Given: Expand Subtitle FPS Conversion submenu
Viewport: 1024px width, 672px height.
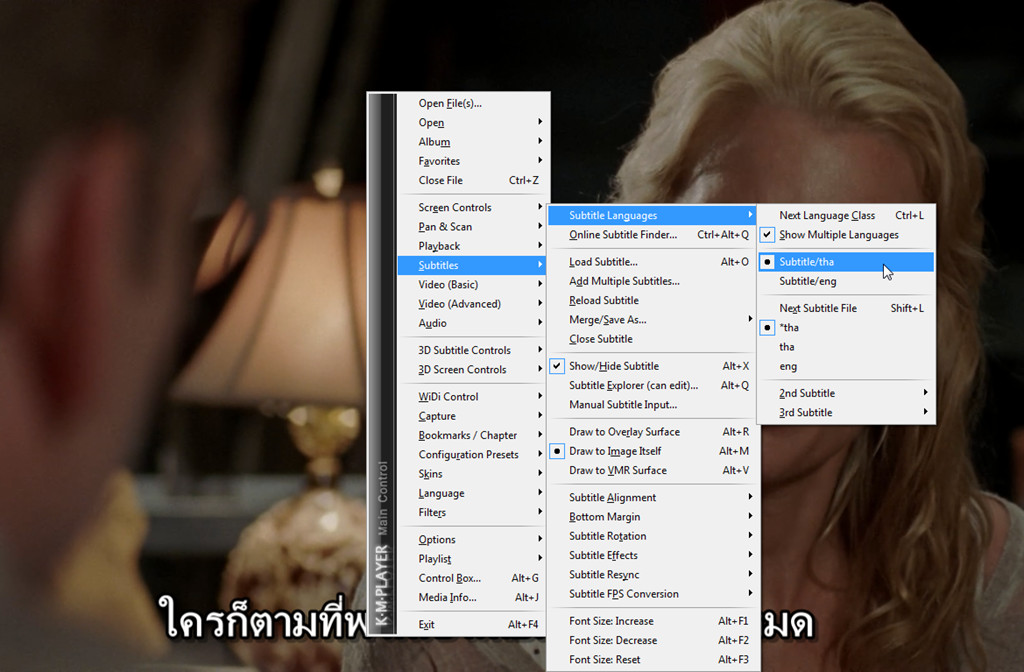Looking at the screenshot, I should pyautogui.click(x=651, y=594).
